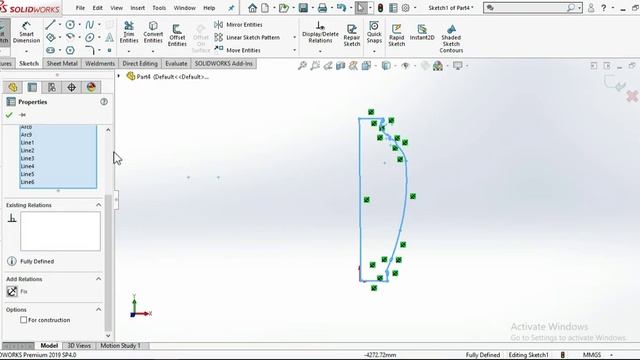Confirm properties with green checkmark
Viewport: 640px width, 360px height.
9,115
